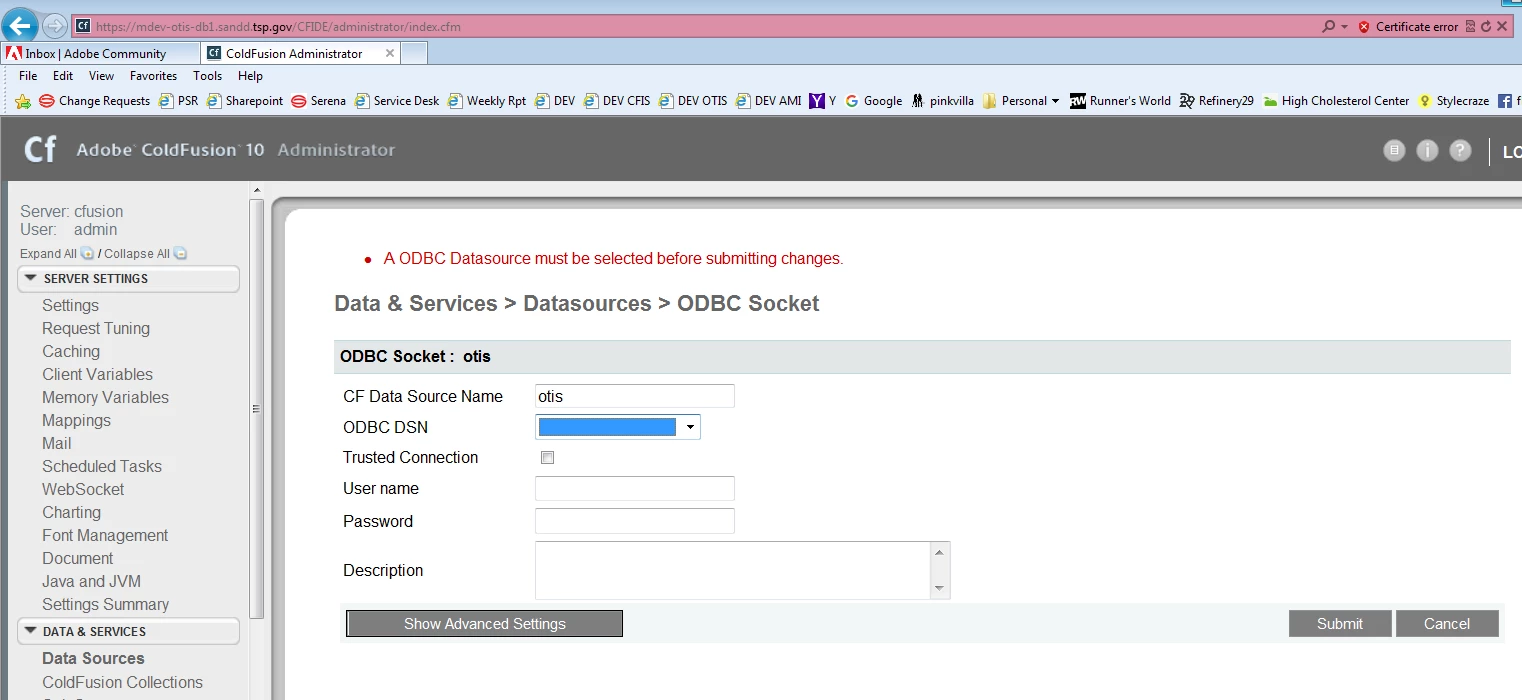Click the Password input field
1522x700 pixels.
tap(635, 521)
